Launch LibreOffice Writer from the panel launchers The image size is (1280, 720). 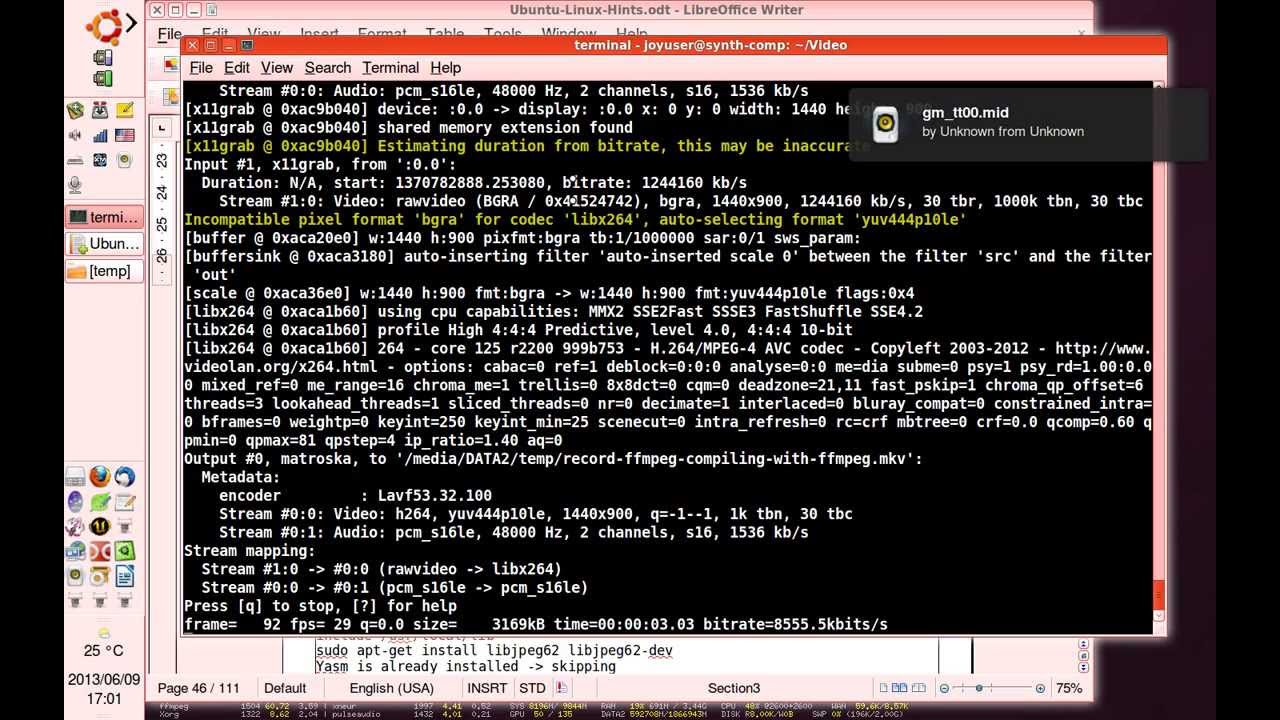pos(125,576)
